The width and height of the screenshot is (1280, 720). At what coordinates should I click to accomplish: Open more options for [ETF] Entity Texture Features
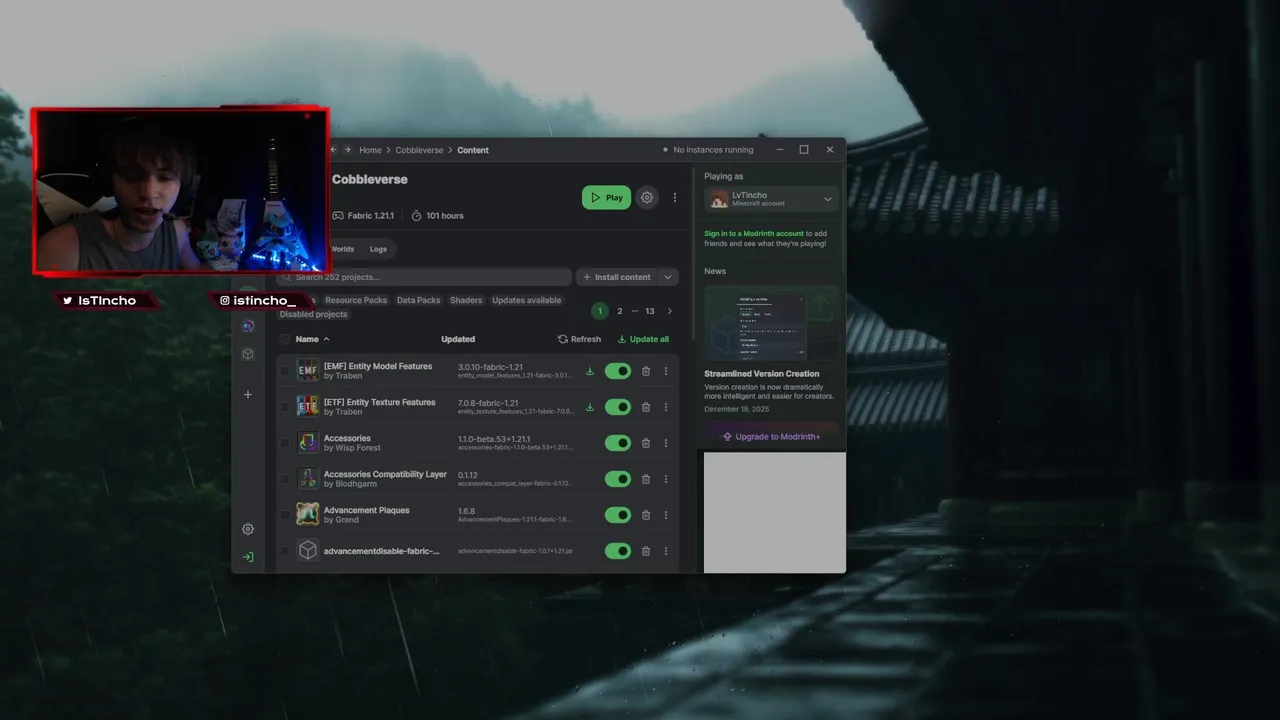pos(666,407)
